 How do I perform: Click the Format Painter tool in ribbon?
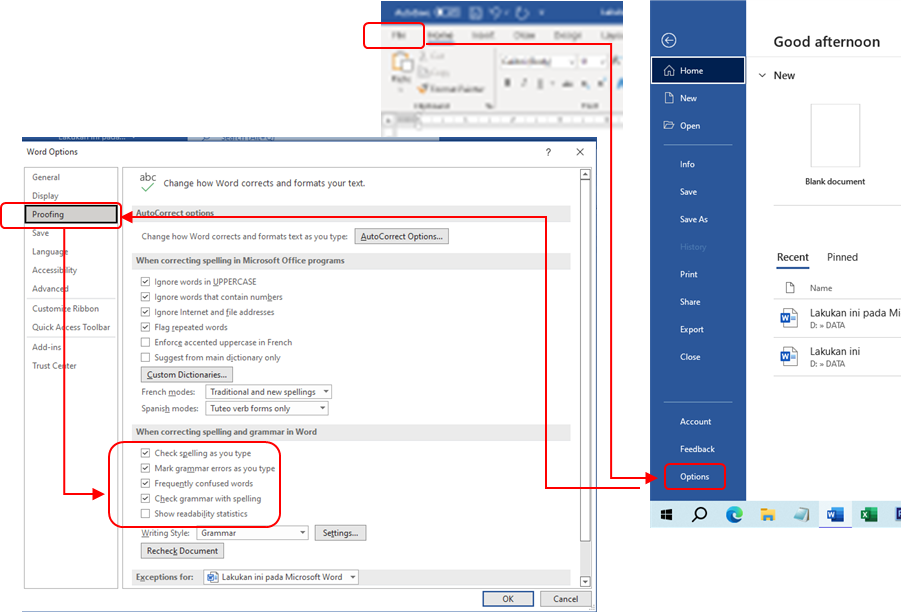pyautogui.click(x=451, y=88)
